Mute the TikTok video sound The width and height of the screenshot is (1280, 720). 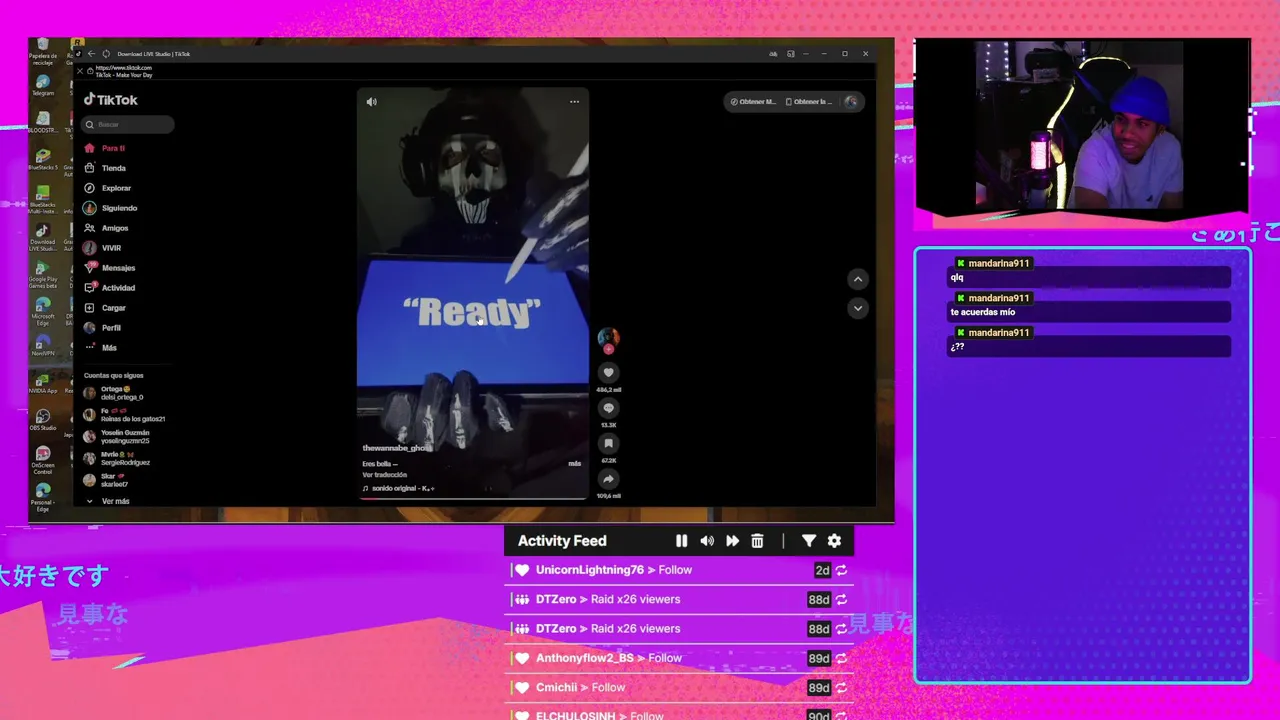(371, 102)
